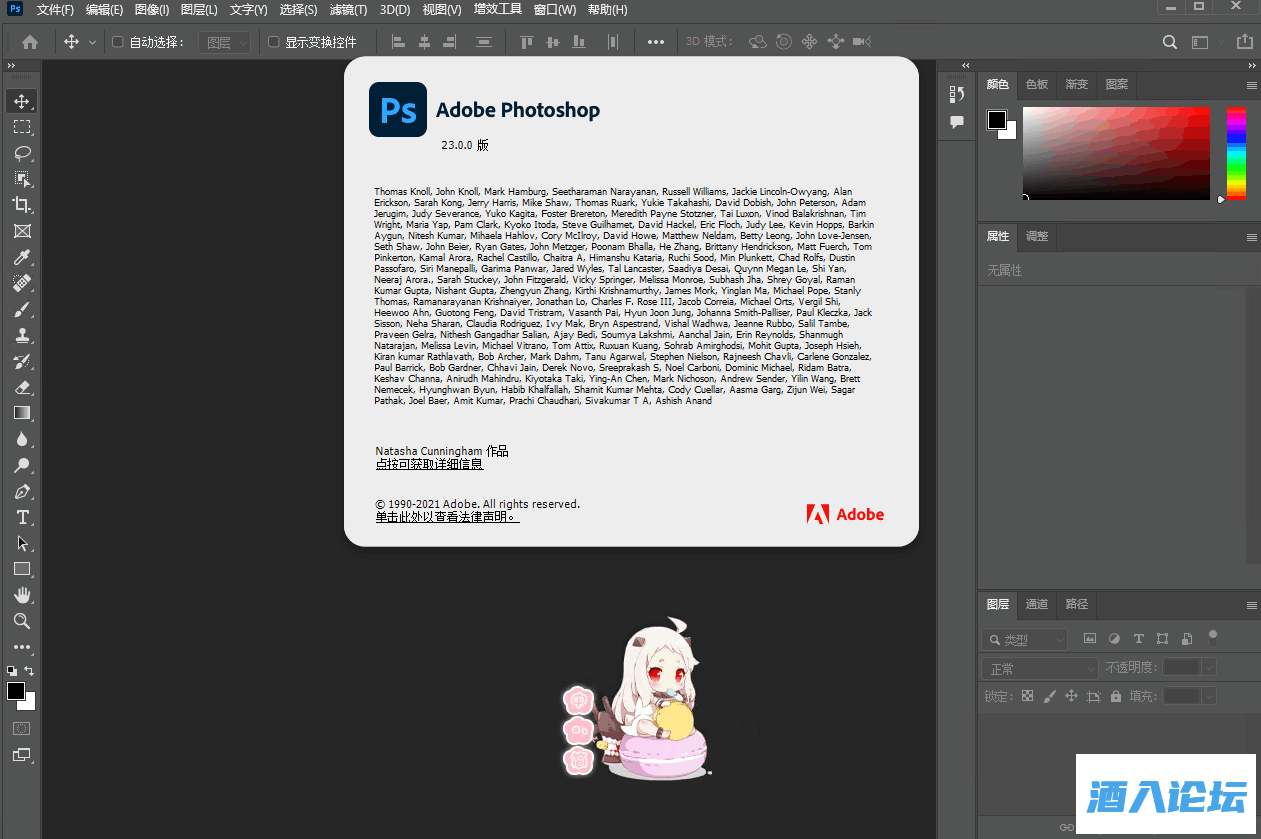Open the 滤镜(T) menu
The image size is (1261, 839).
pos(348,10)
